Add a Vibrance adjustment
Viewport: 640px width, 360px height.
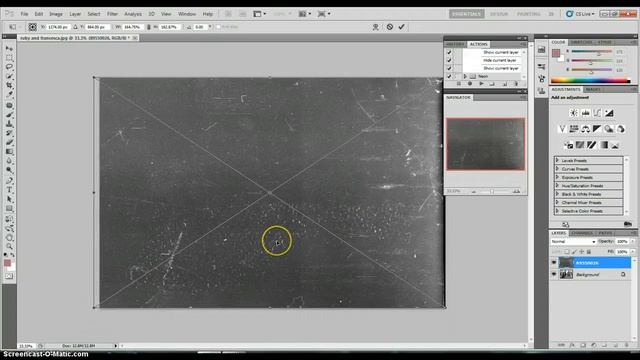pos(562,129)
